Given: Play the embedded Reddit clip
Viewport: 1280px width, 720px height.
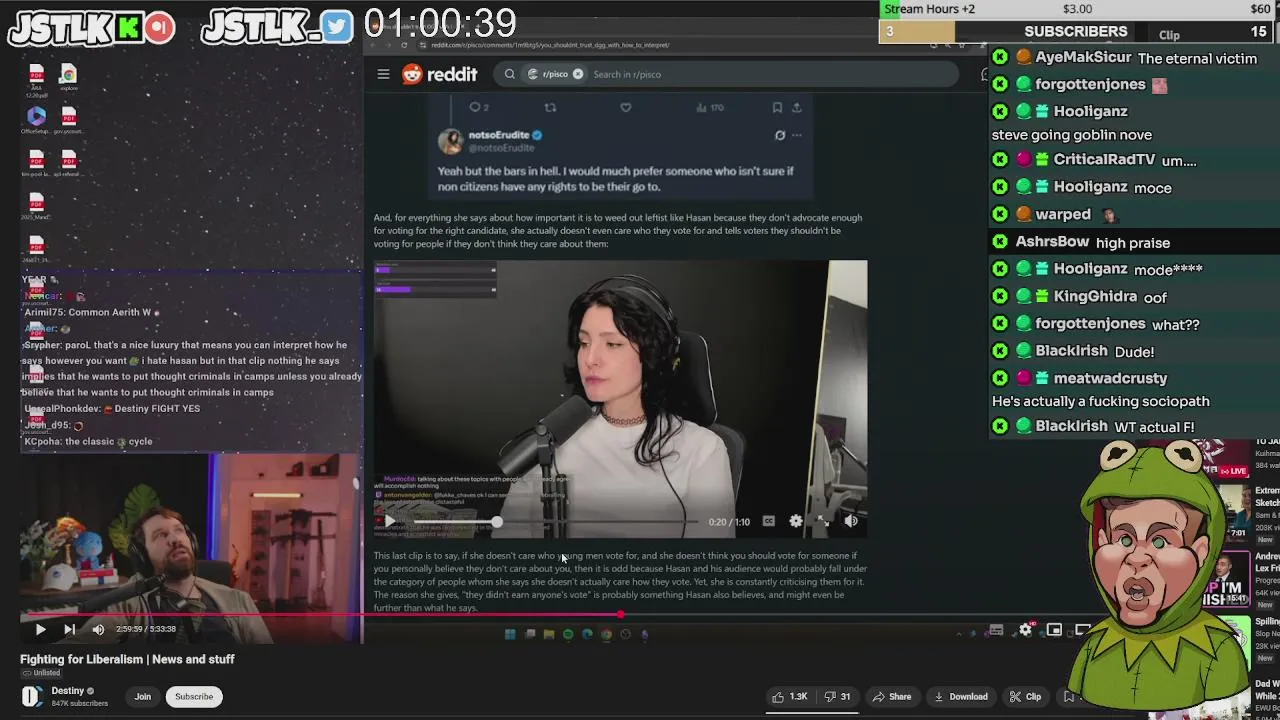Looking at the screenshot, I should 390,521.
